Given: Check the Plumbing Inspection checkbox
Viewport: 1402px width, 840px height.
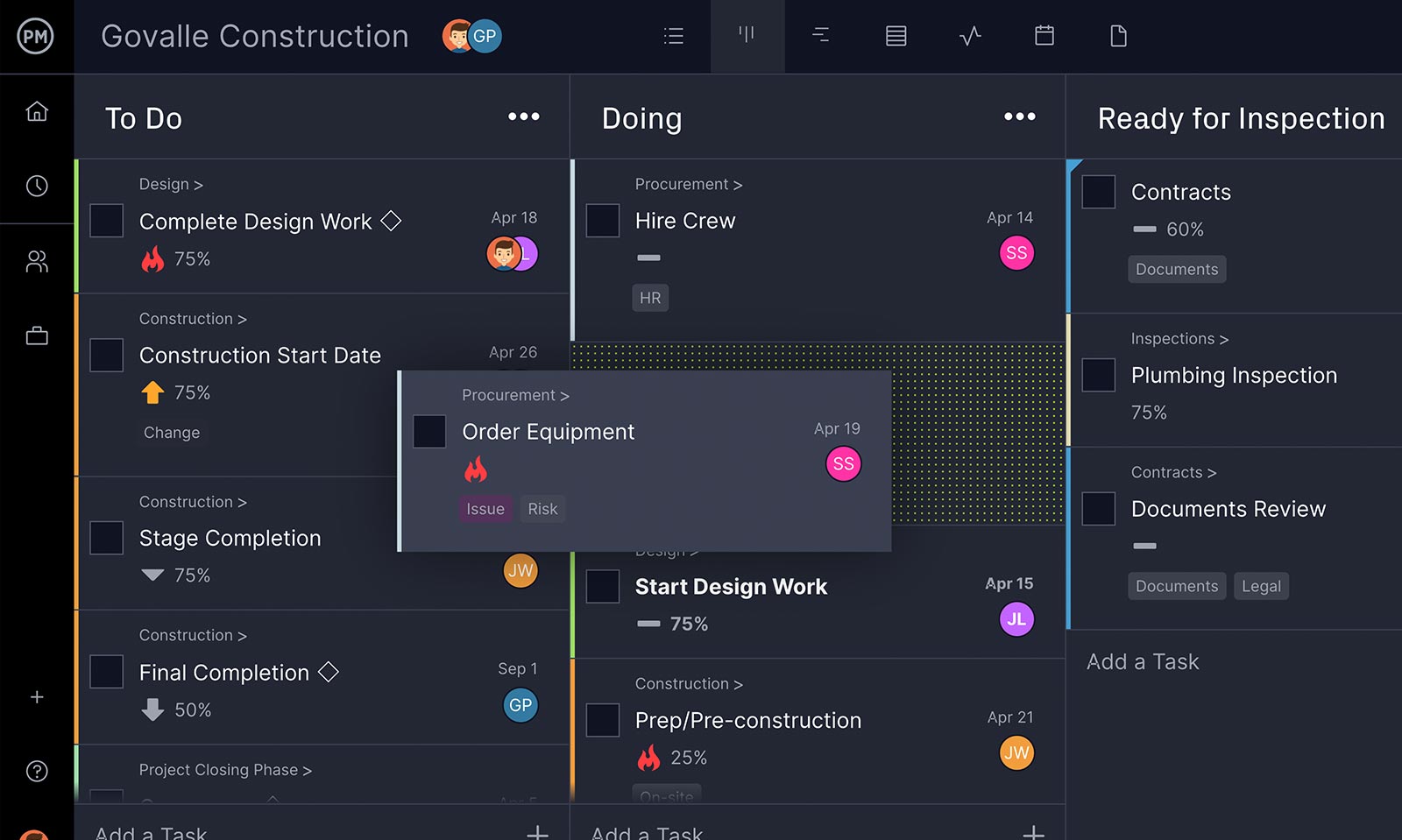Looking at the screenshot, I should tap(1098, 375).
